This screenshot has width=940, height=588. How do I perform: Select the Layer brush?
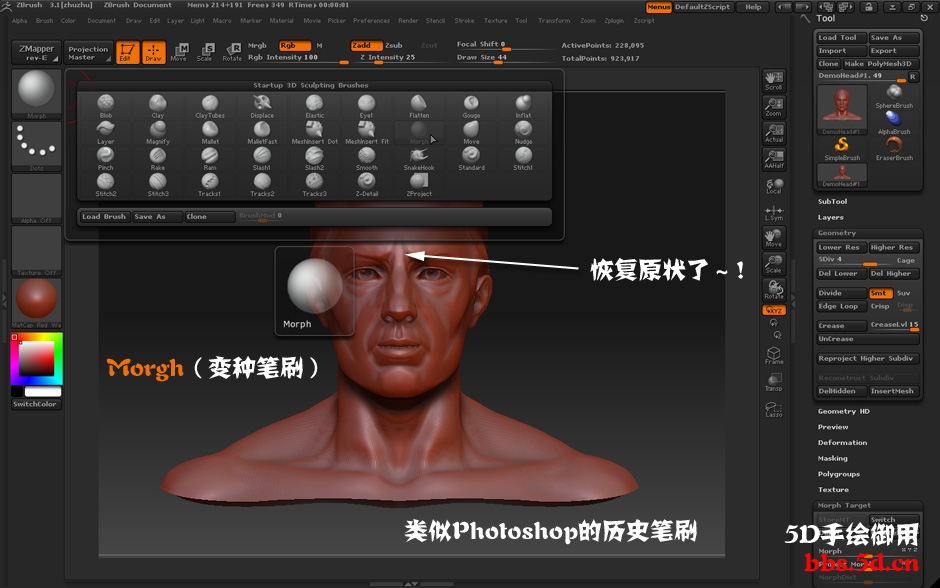106,132
